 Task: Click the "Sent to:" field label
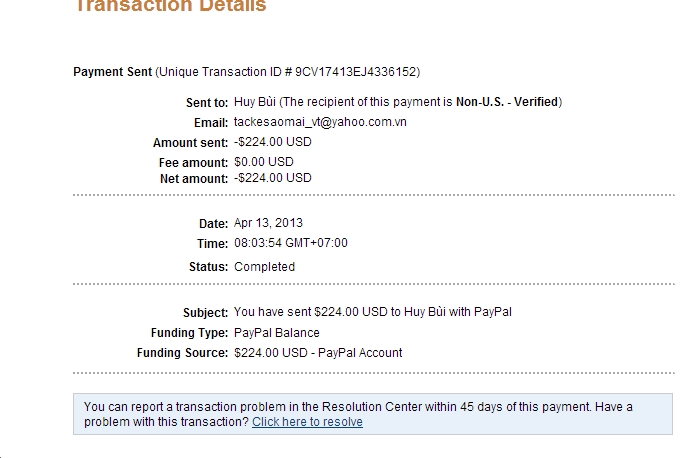click(207, 103)
